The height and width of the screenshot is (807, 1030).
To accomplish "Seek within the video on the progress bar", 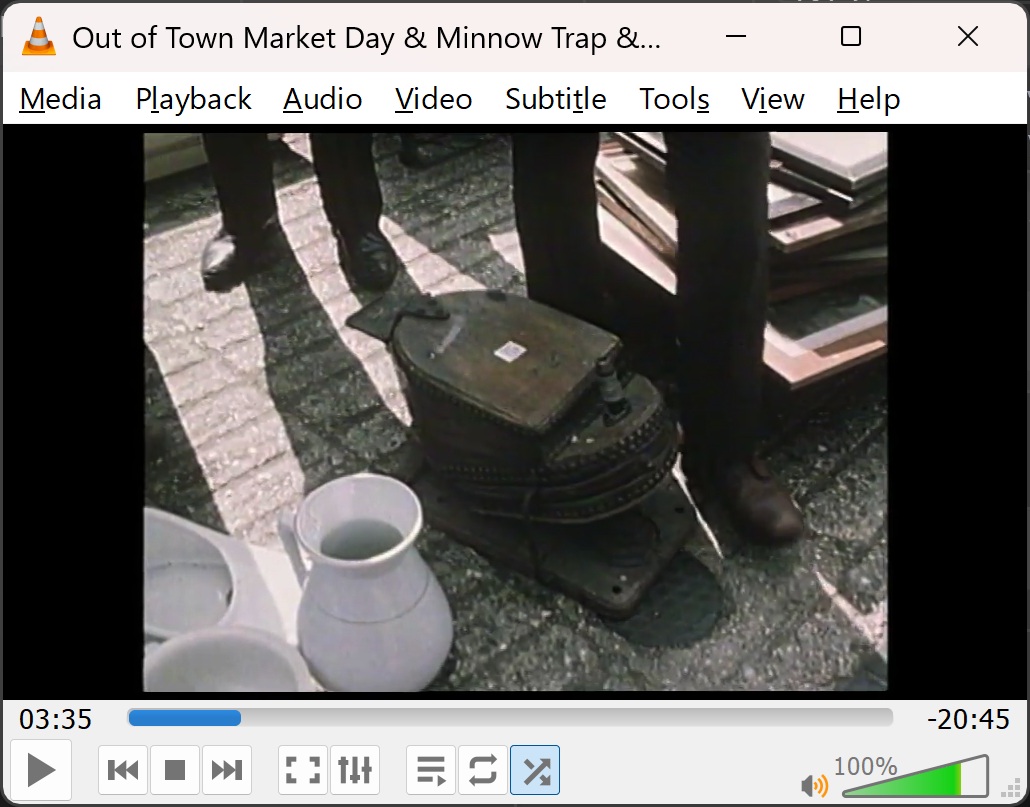I will (x=510, y=718).
